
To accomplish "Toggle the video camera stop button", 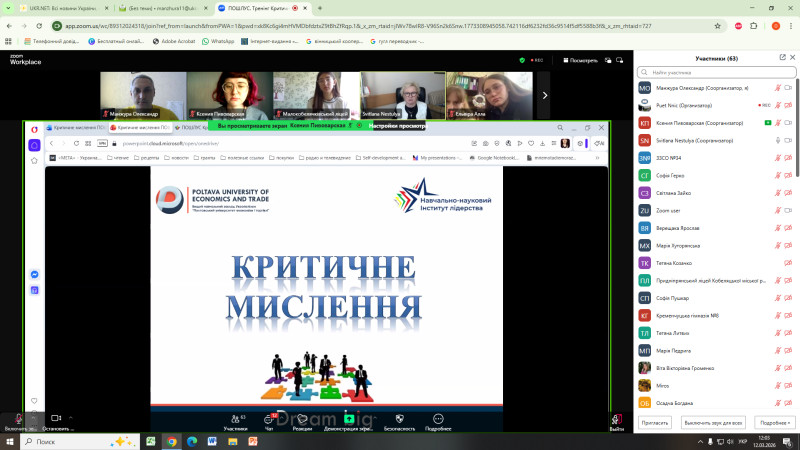I will click(56, 418).
